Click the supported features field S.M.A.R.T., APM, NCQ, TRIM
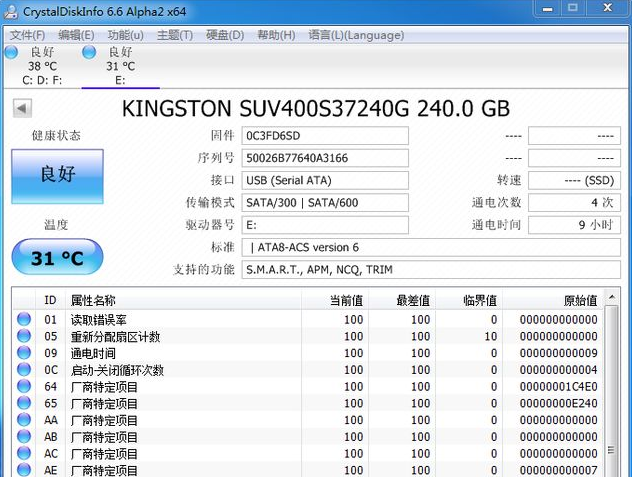This screenshot has width=632, height=477. click(x=431, y=269)
